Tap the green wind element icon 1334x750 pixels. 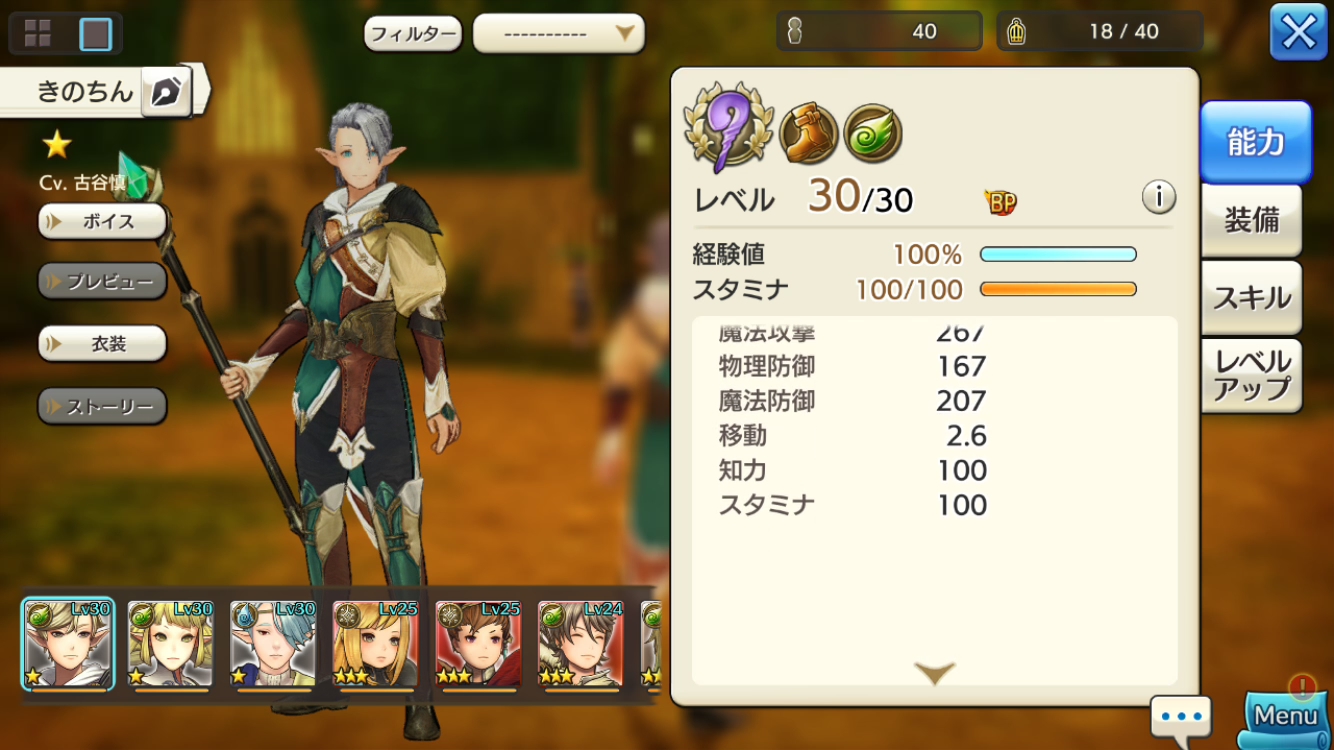pyautogui.click(x=873, y=134)
